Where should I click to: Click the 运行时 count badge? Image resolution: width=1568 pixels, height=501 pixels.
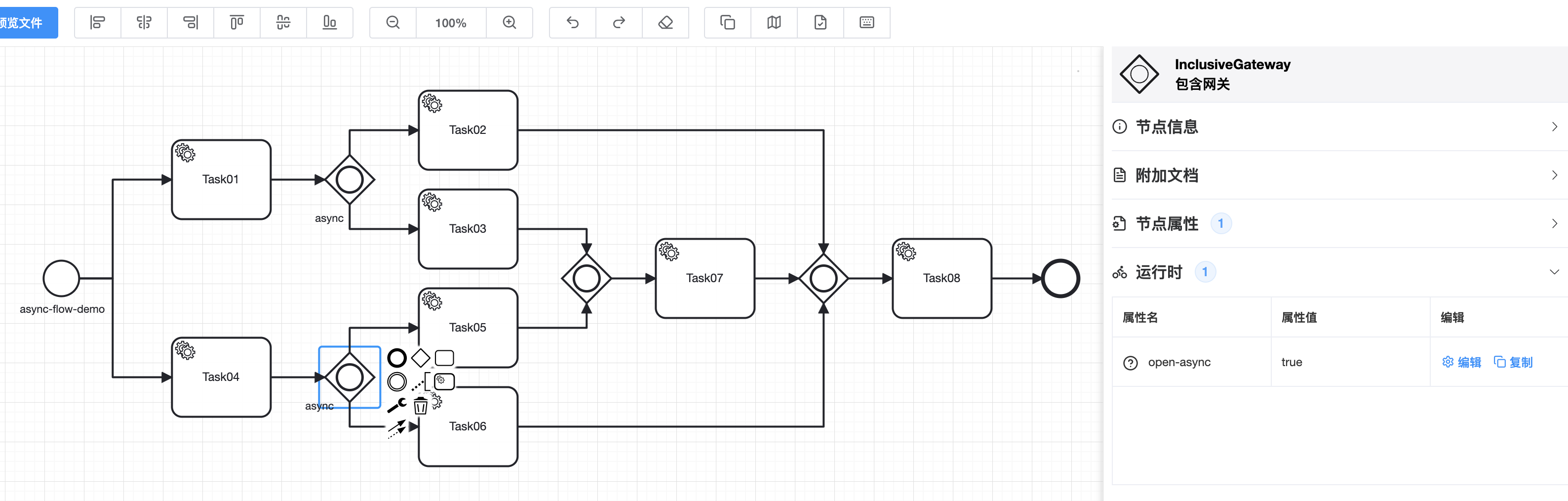click(1205, 272)
